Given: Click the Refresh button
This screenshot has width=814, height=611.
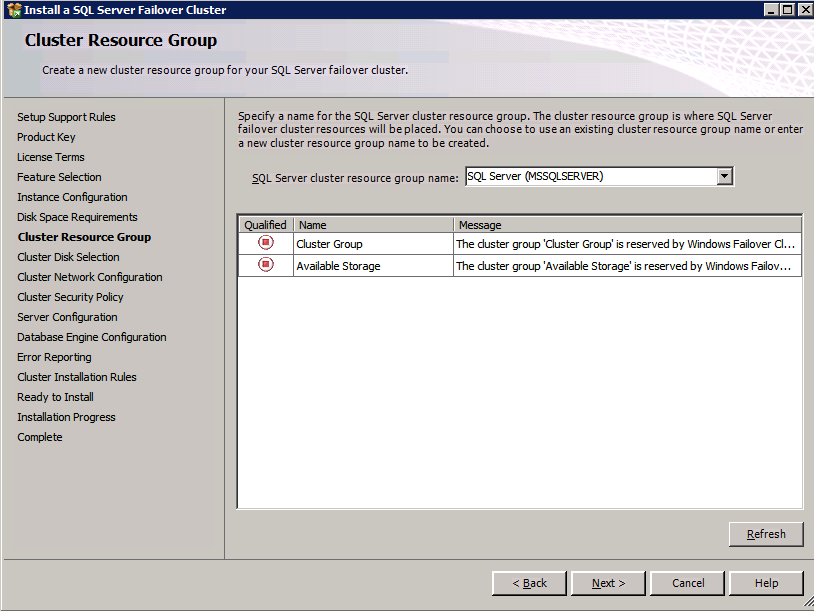Looking at the screenshot, I should (766, 534).
